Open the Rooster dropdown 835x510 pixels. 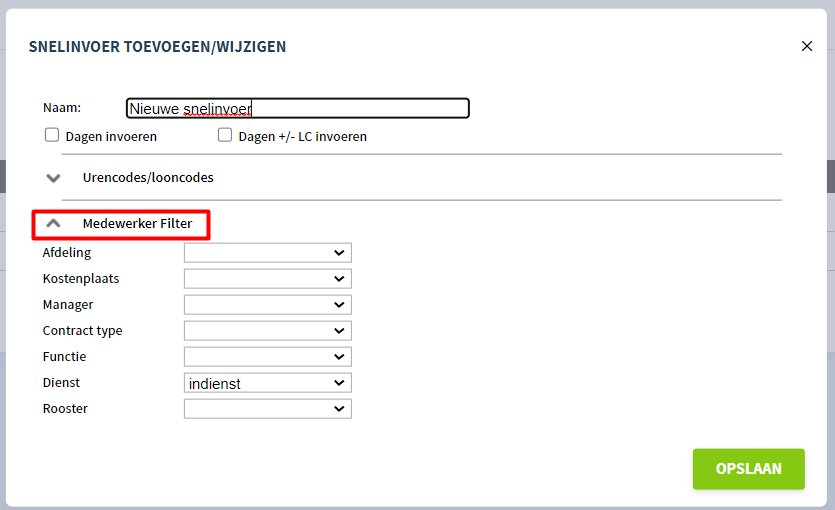[268, 409]
